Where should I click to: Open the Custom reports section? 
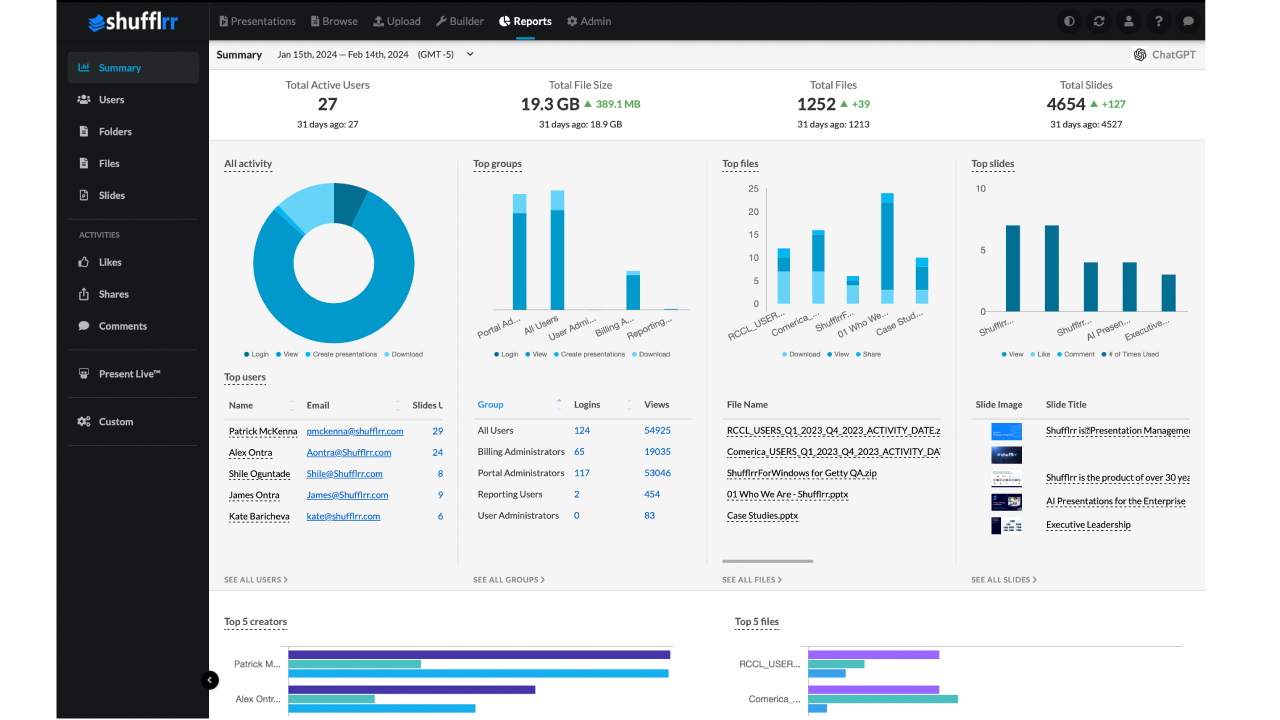click(x=133, y=422)
